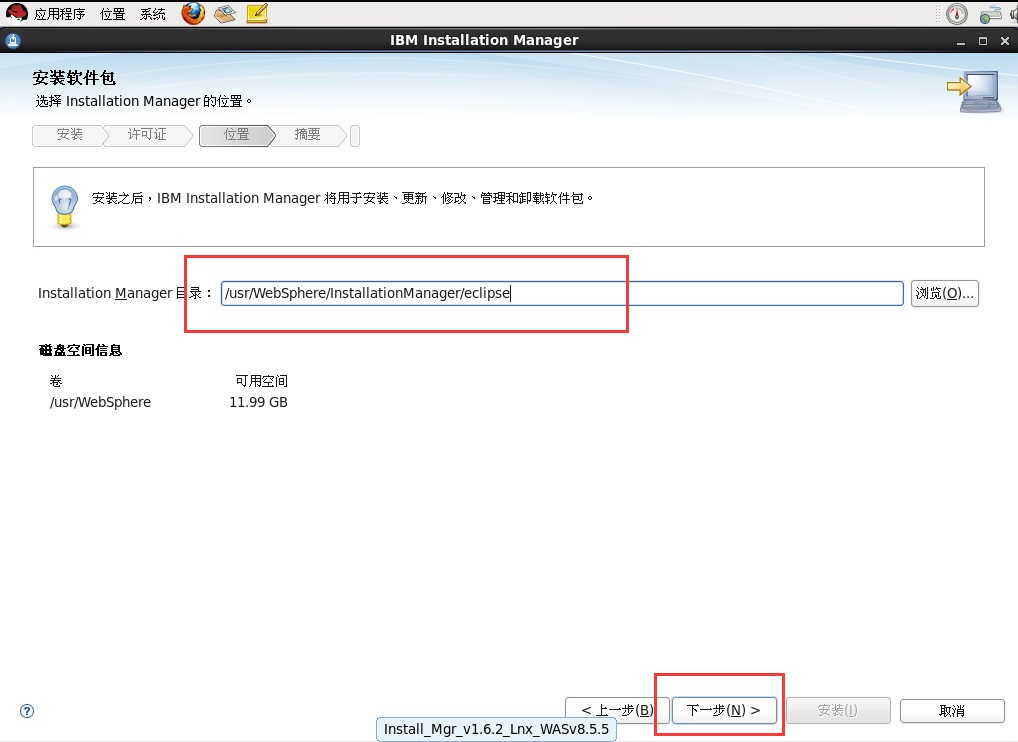Viewport: 1018px width, 742px height.
Task: Click the install package computer icon
Action: coord(974,92)
